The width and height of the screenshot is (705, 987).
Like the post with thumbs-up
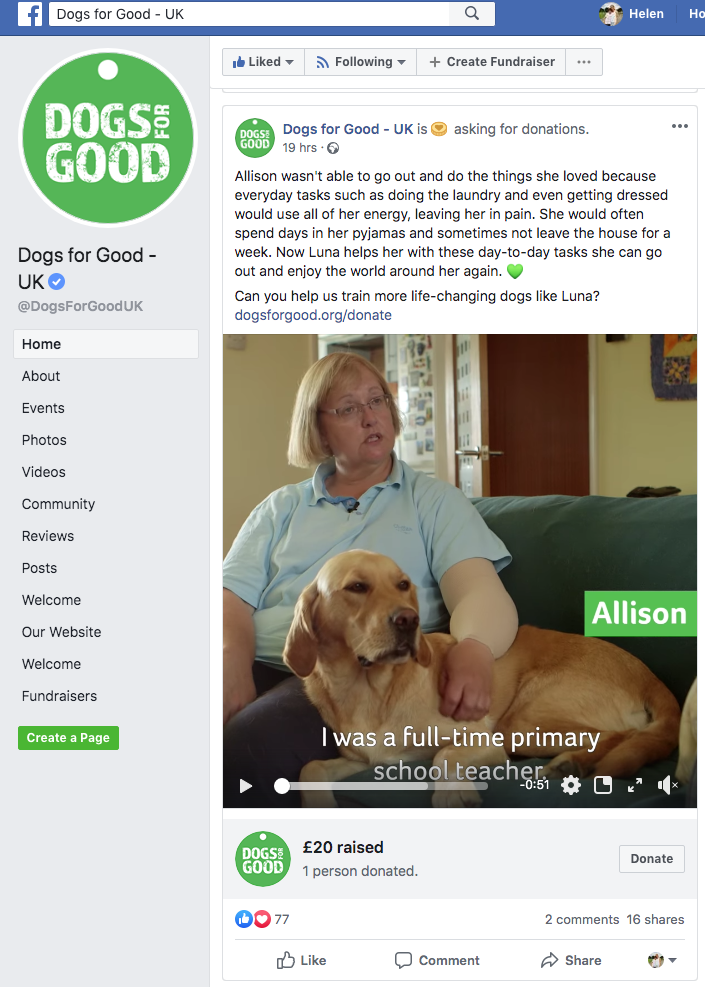click(302, 961)
